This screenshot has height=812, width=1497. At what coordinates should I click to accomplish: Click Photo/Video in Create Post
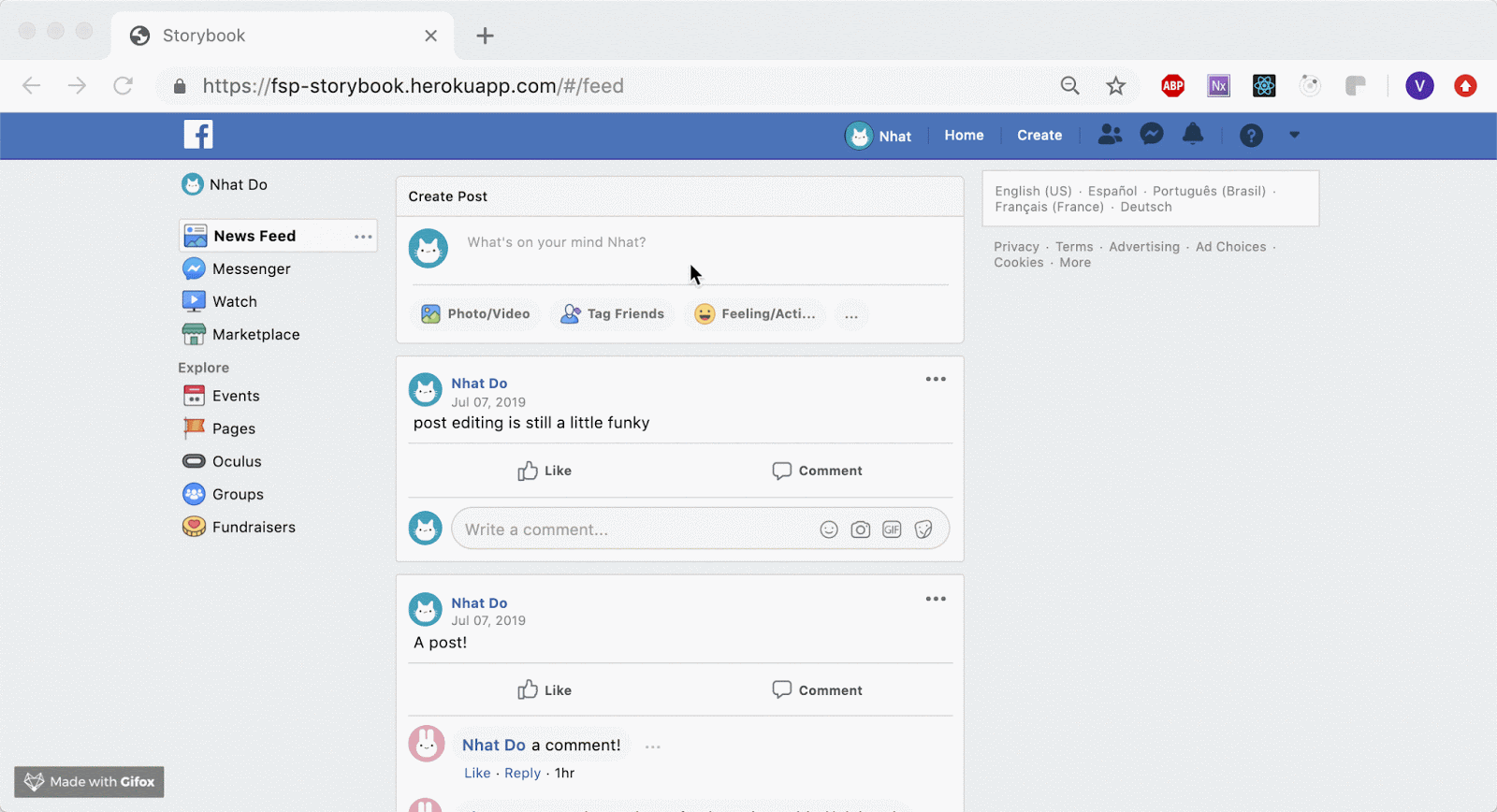click(475, 314)
